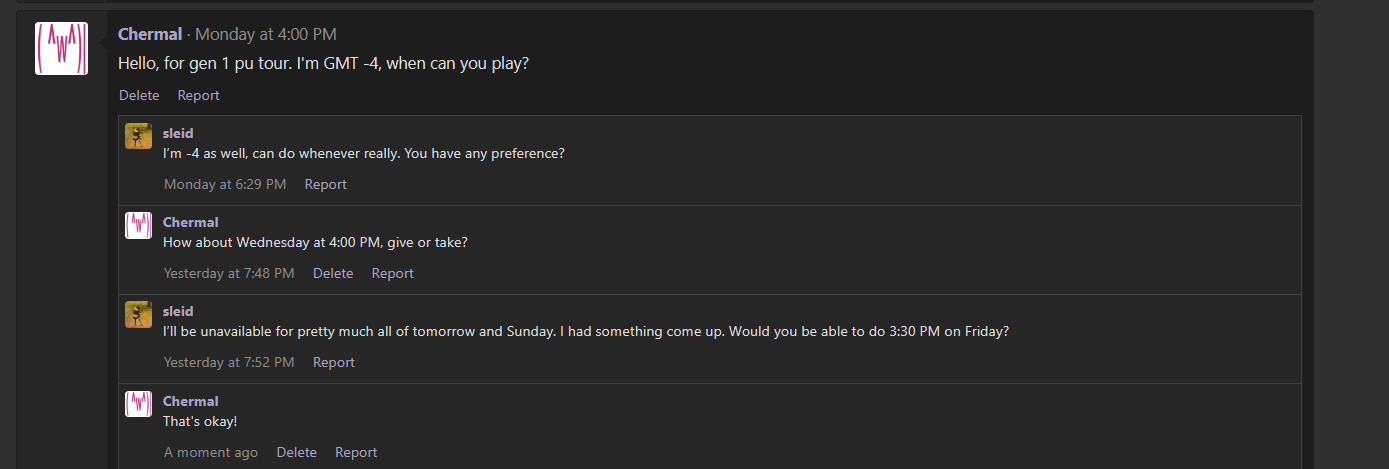Report the Wednesday 4:00 PM comment
This screenshot has width=1389, height=469.
click(392, 273)
